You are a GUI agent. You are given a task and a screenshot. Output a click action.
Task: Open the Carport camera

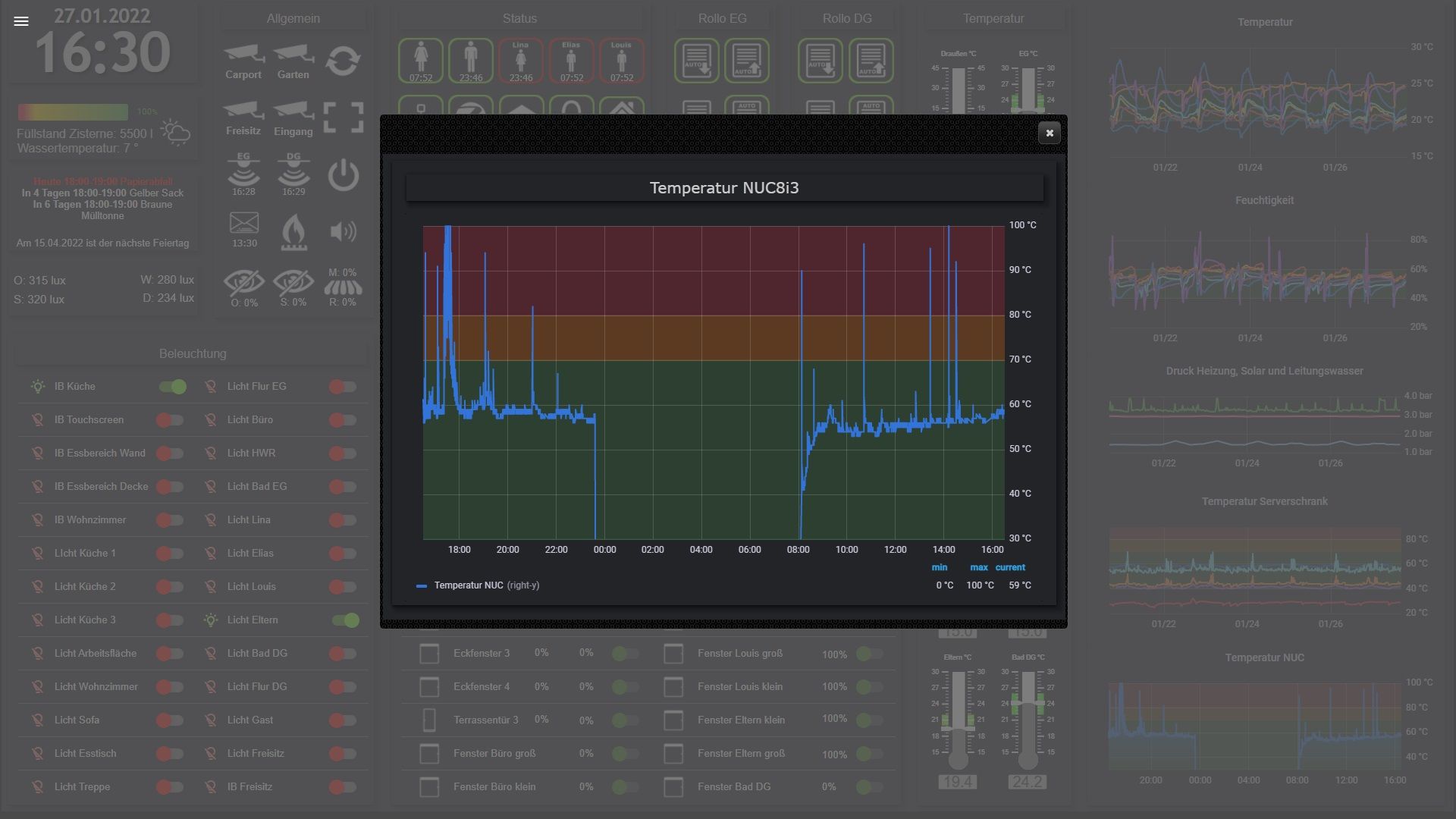[x=243, y=55]
